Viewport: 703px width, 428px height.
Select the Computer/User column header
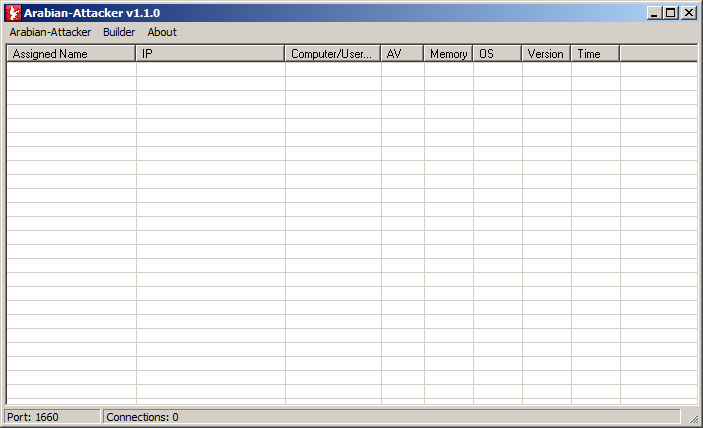point(332,54)
